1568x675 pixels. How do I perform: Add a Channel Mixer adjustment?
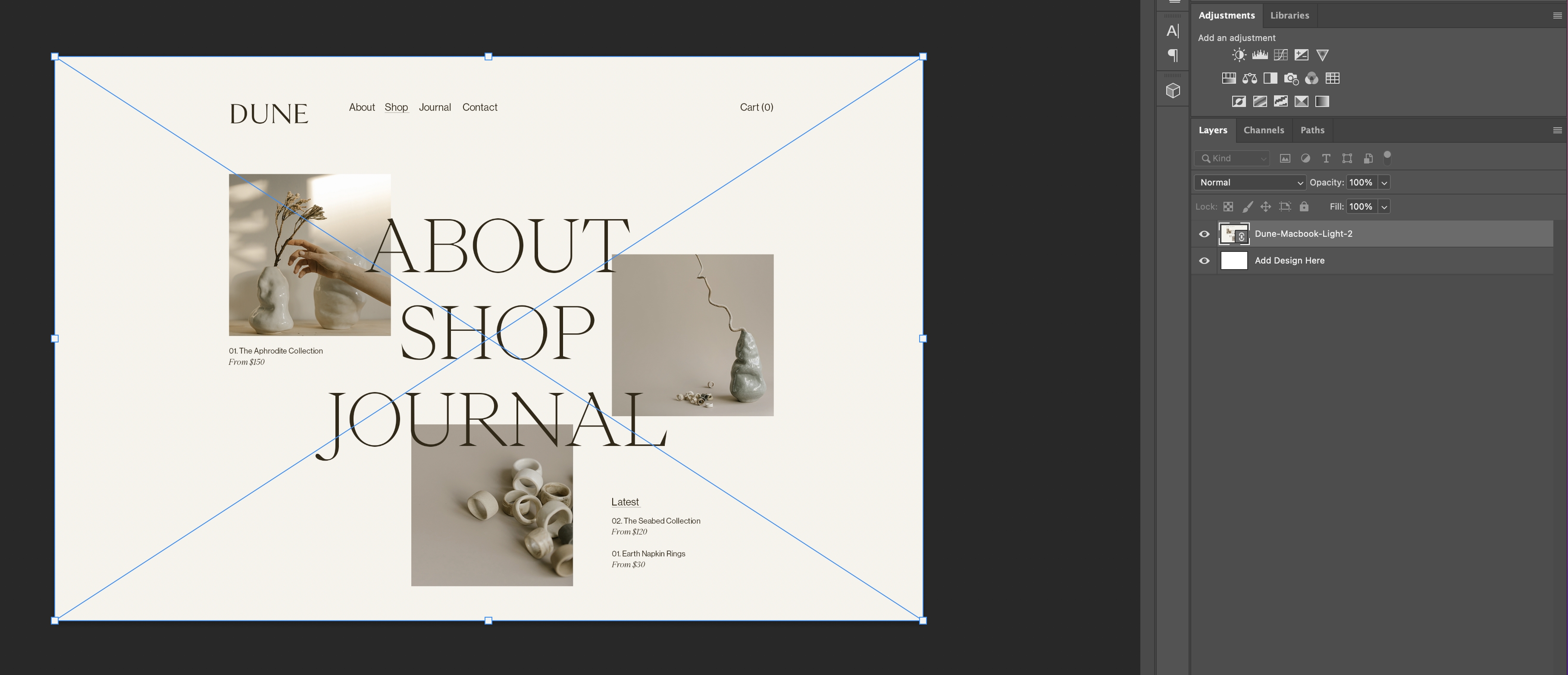coord(1311,78)
